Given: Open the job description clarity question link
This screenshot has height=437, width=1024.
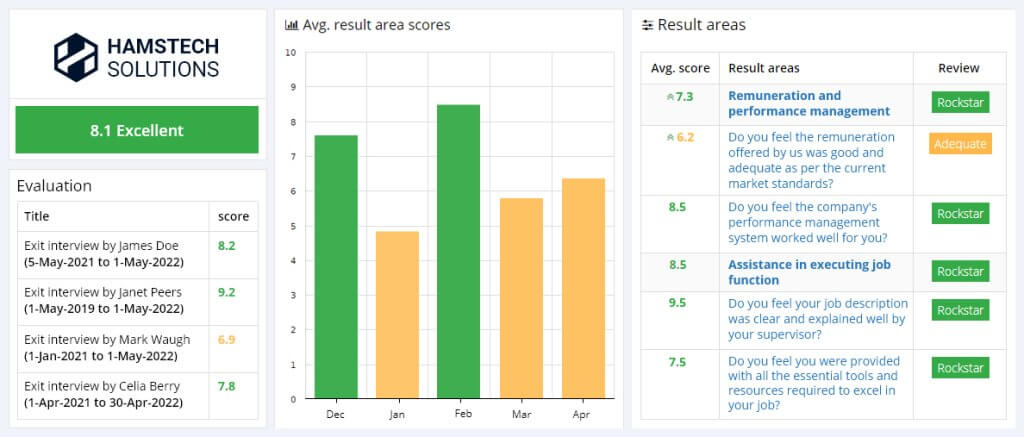Looking at the screenshot, I should pos(817,319).
